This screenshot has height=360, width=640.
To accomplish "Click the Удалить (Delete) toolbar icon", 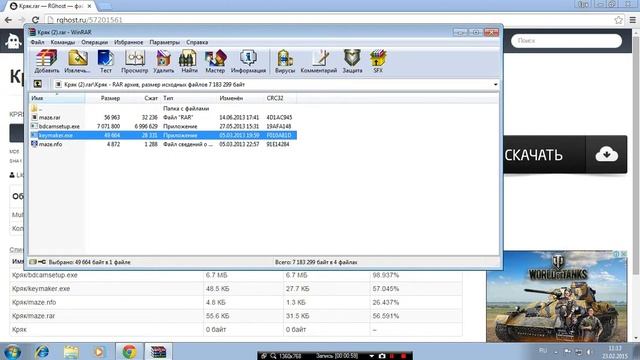I will click(163, 61).
